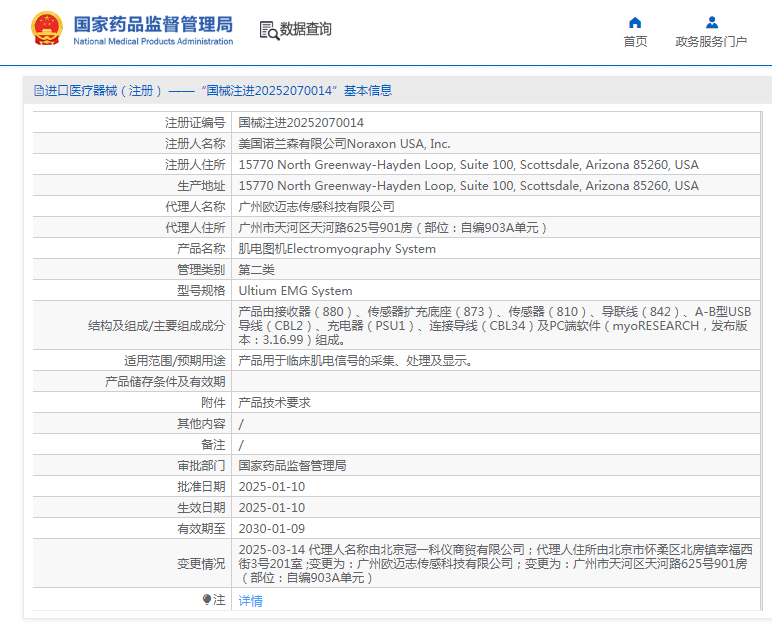Click the 首页 house icon
Screen dimensions: 772x628
635,23
